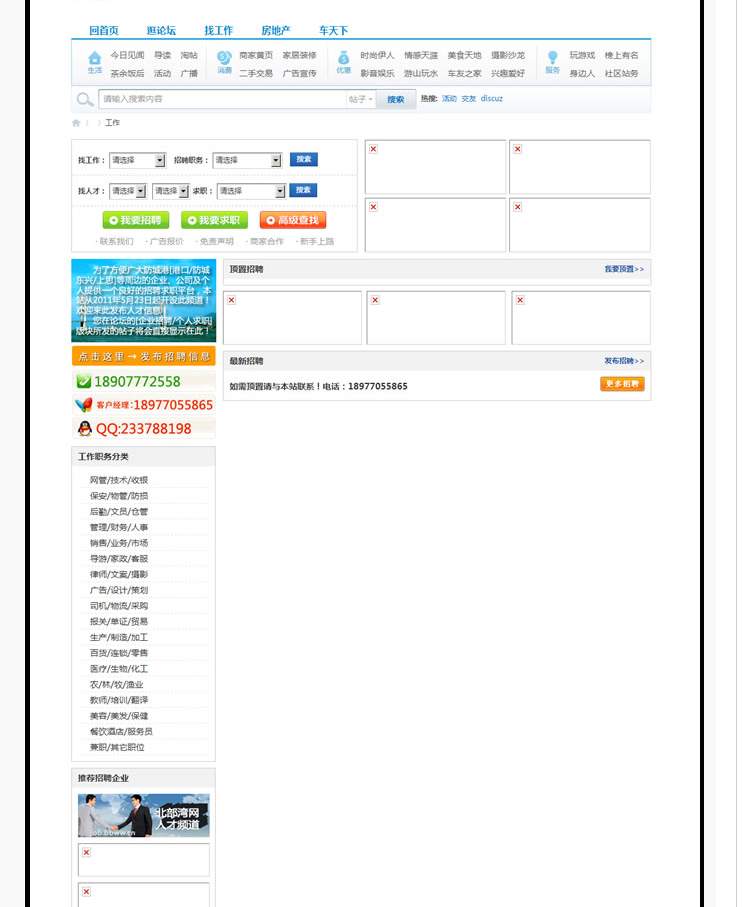
Task: Click the 北部湾网人才频道 handshake image
Action: [144, 816]
